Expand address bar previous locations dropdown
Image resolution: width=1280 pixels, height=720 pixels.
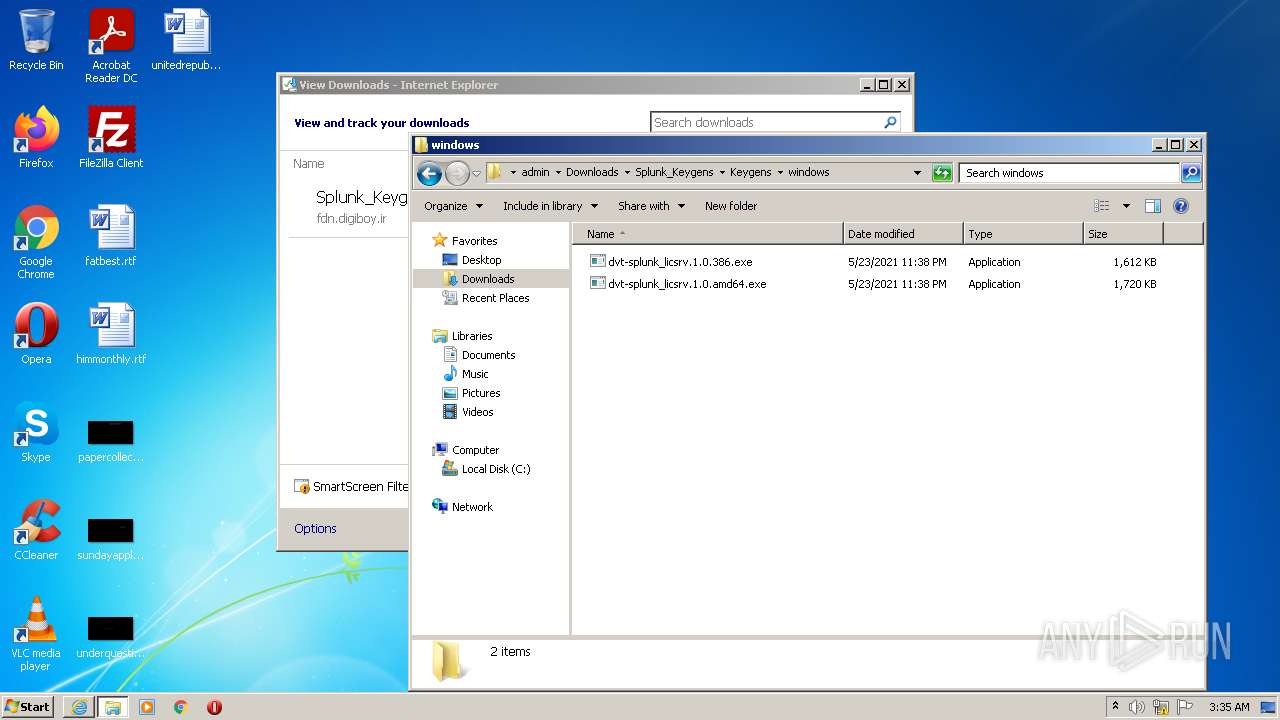click(x=917, y=173)
